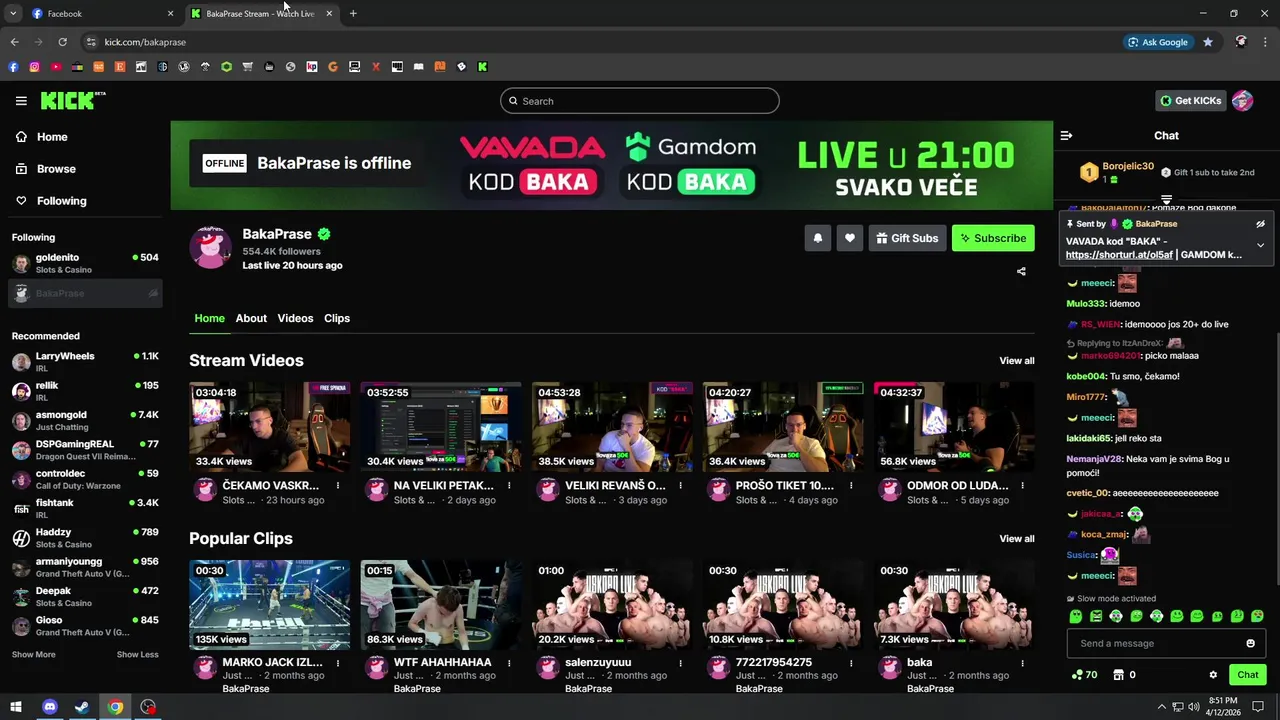This screenshot has height=720, width=1280.
Task: Select the Videos channel tab
Action: [295, 318]
